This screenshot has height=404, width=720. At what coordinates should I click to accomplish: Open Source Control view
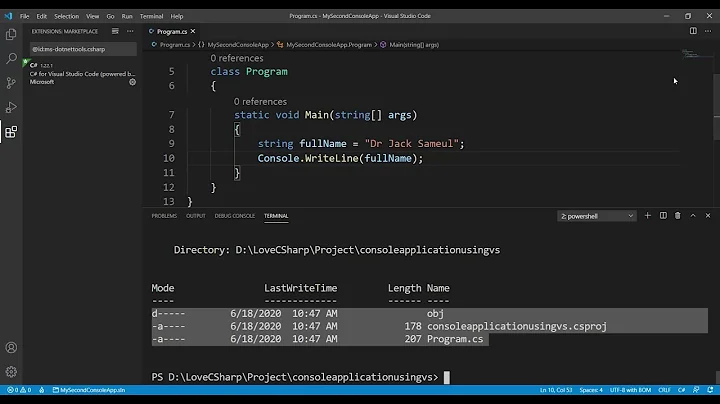tap(11, 83)
